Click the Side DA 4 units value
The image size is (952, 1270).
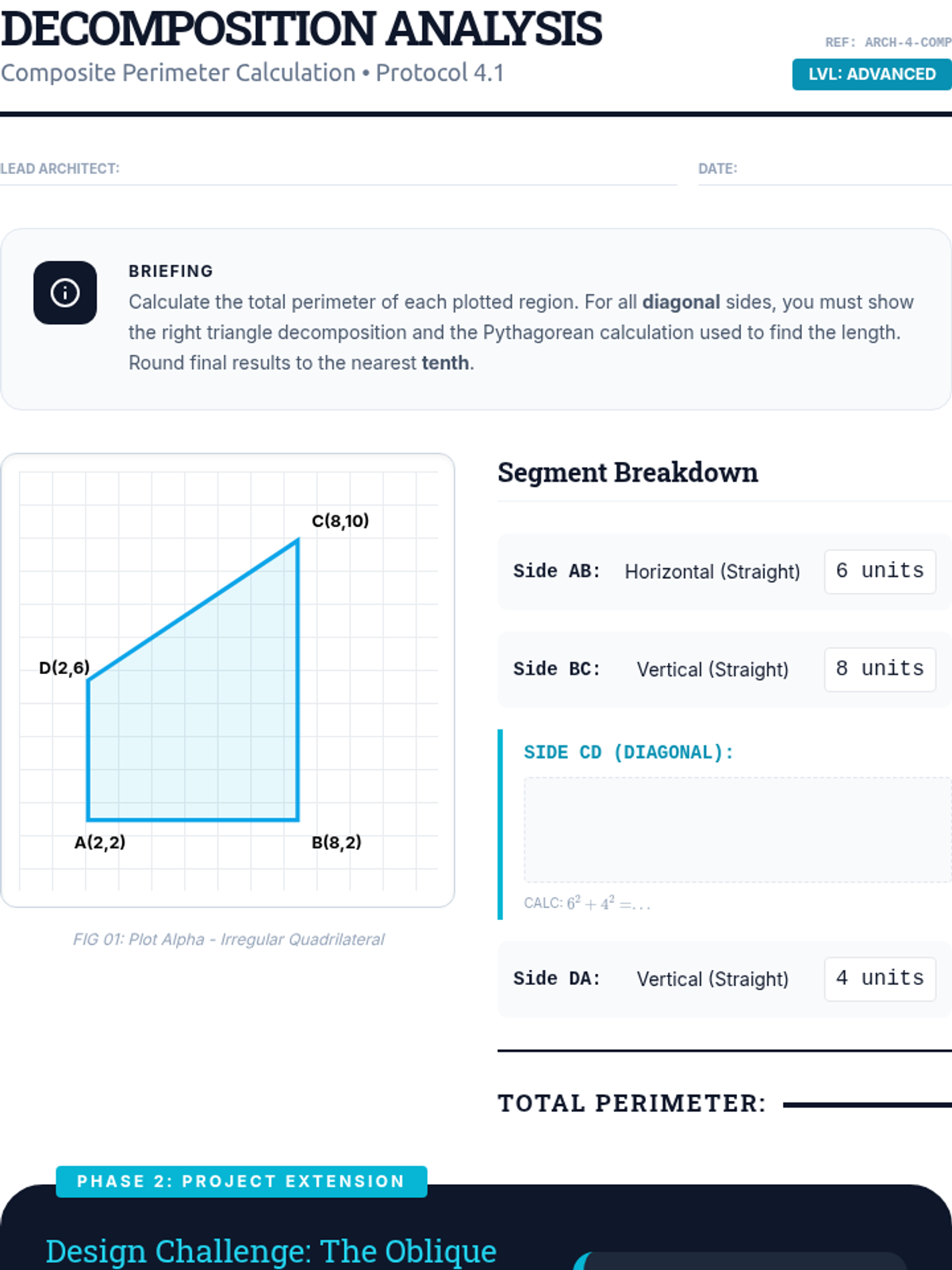880,979
